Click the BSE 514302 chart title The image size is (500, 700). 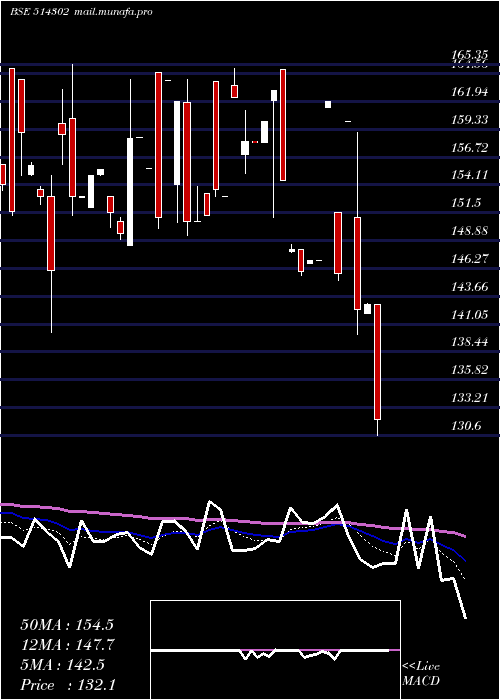click(x=39, y=12)
